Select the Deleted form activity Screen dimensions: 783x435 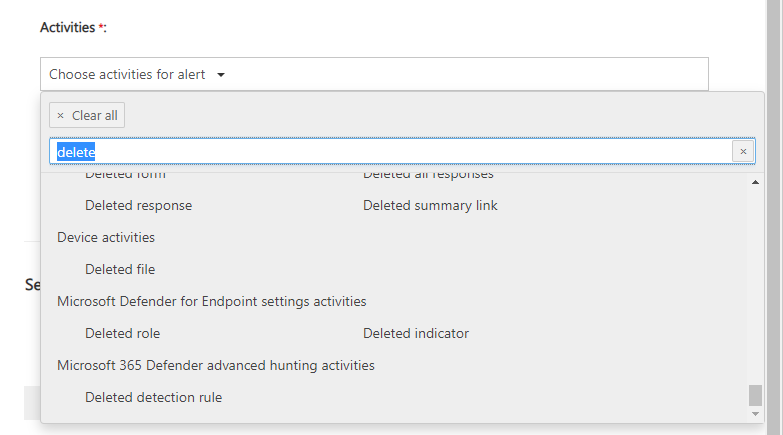[x=125, y=175]
